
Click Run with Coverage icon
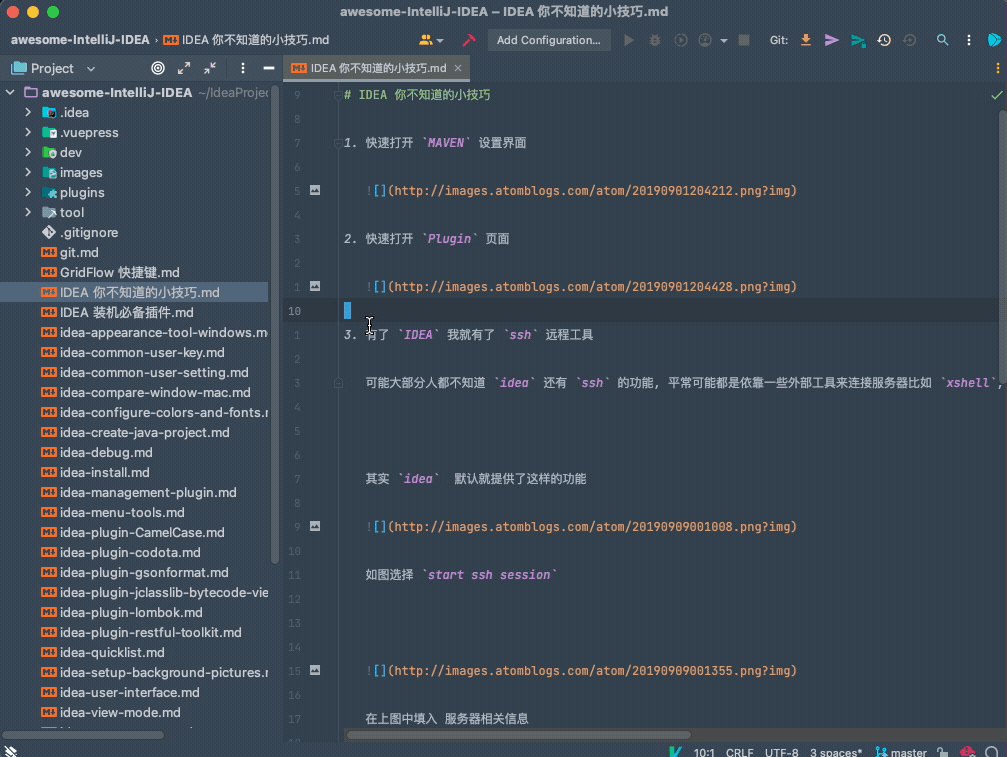(x=680, y=40)
